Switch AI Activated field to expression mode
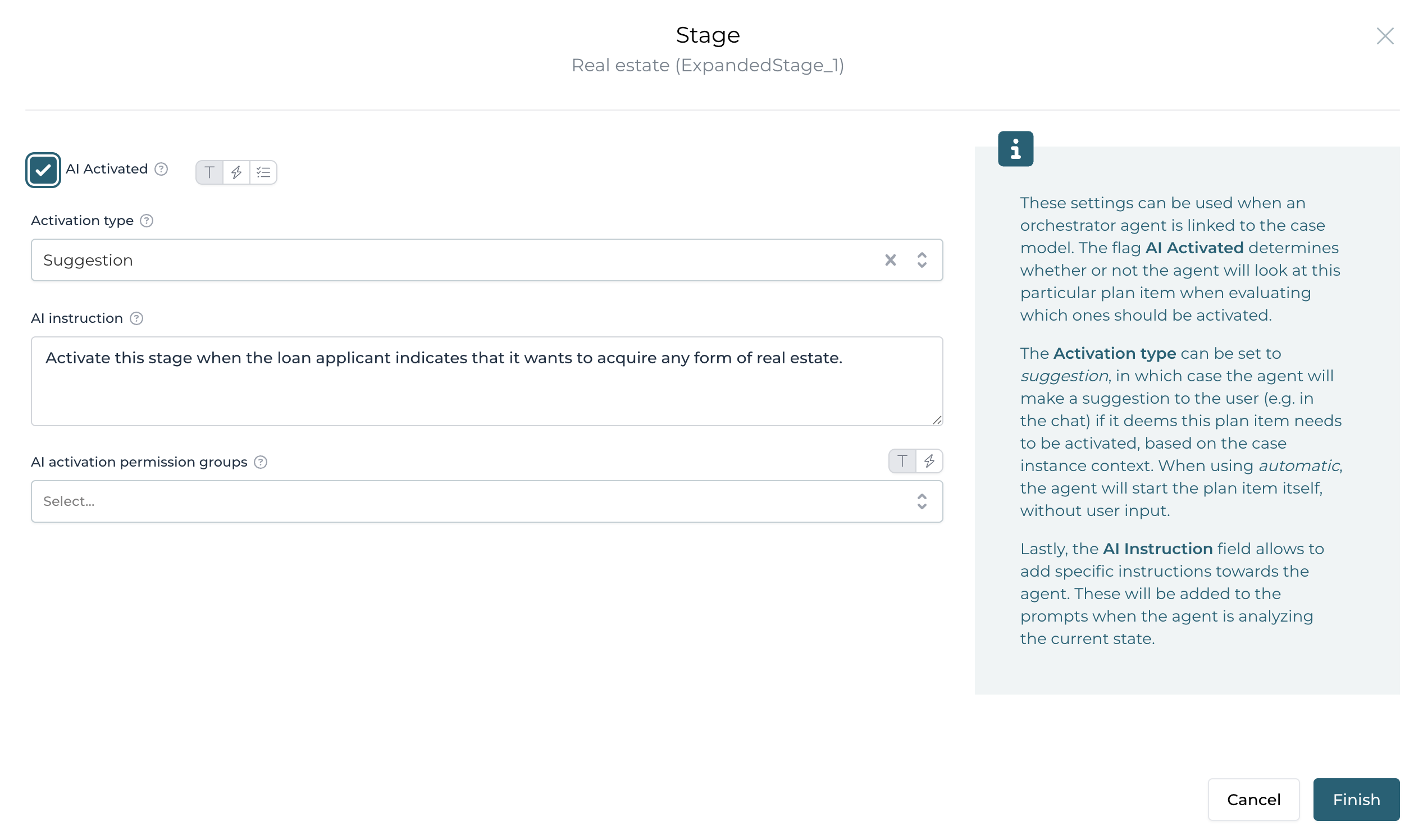 click(236, 172)
